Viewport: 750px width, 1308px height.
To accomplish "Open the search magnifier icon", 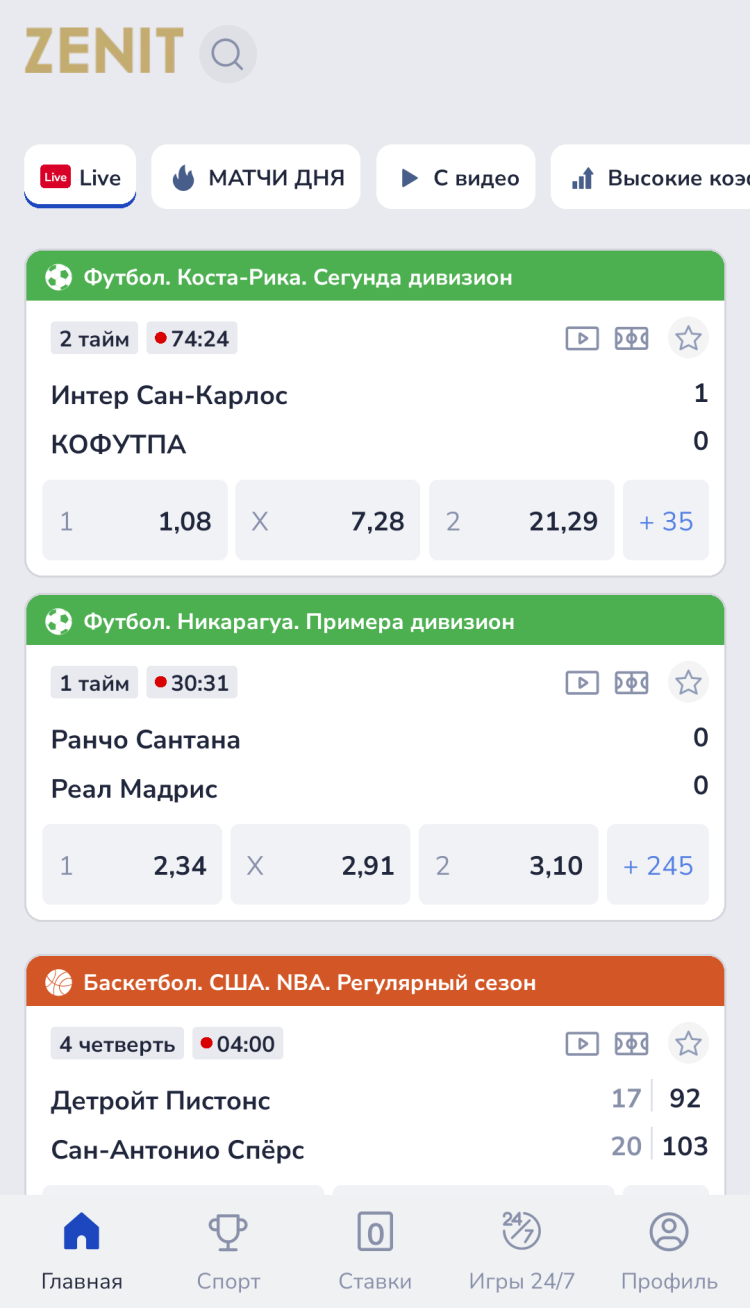I will (x=228, y=54).
